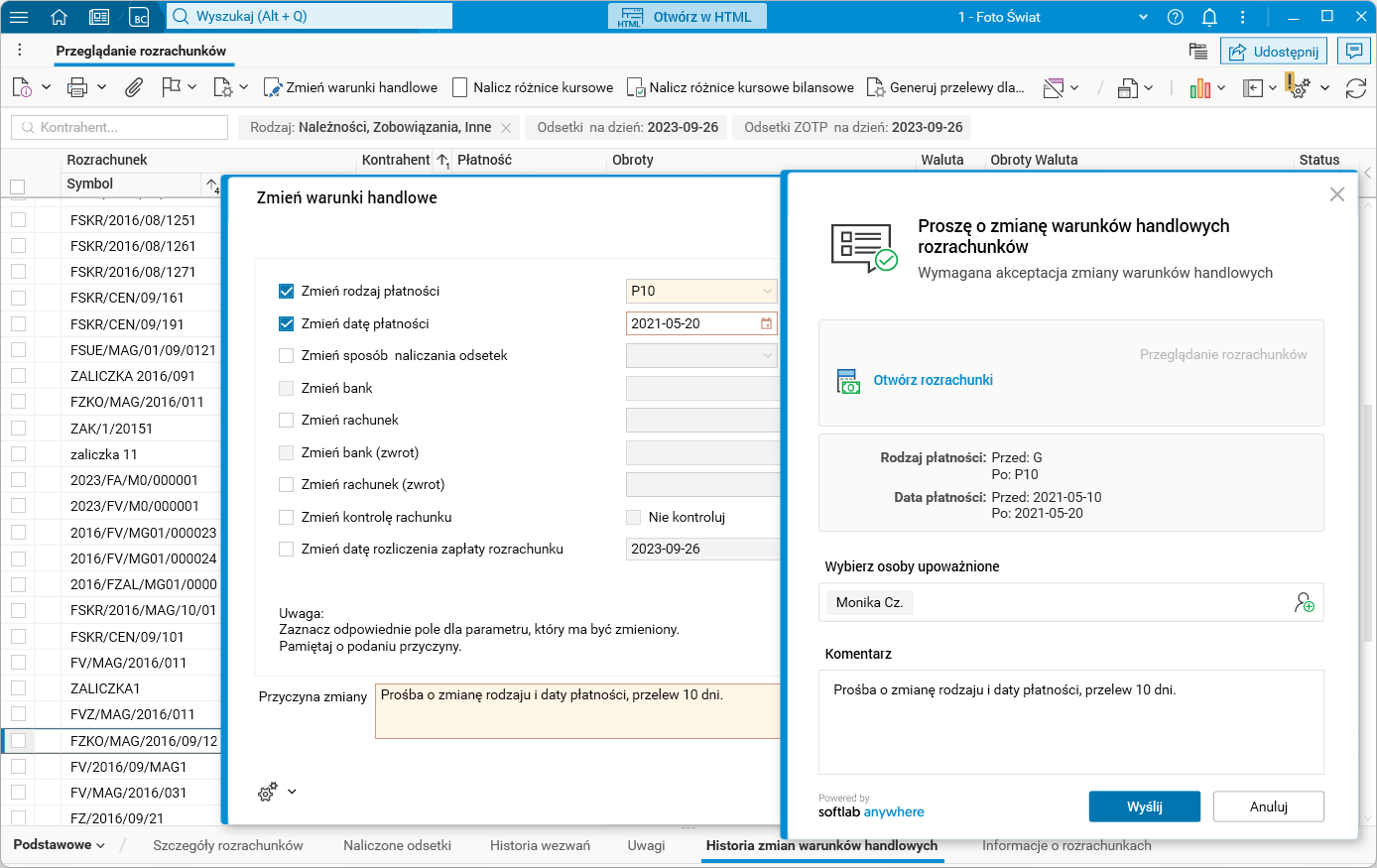Click the notification bell icon
The image size is (1377, 868).
point(1207,16)
